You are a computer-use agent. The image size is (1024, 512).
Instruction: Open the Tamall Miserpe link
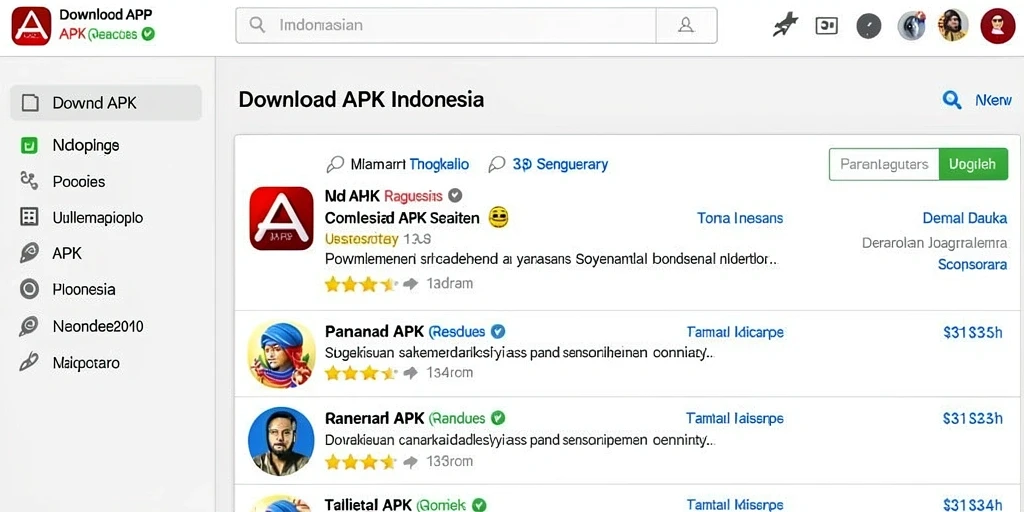[735, 505]
